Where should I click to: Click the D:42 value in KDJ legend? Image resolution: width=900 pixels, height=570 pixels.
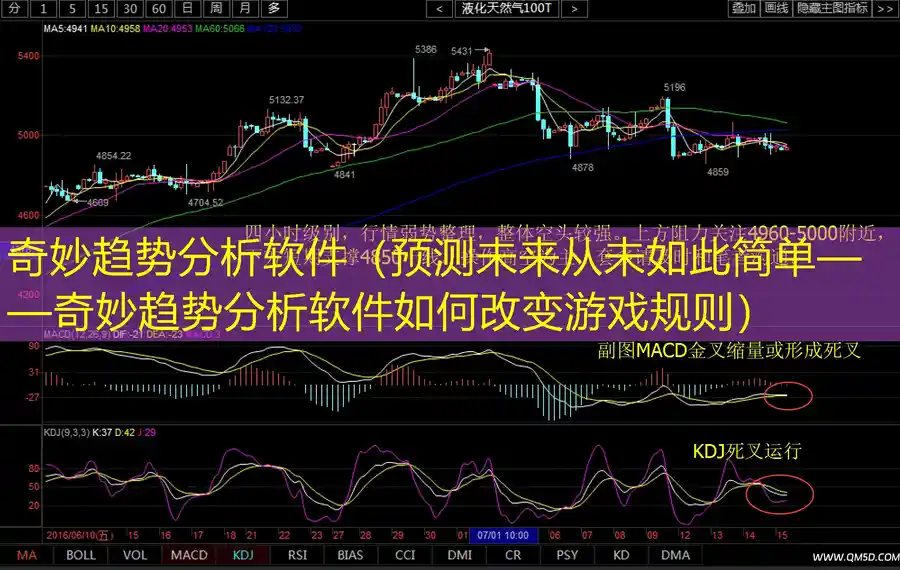(125, 432)
